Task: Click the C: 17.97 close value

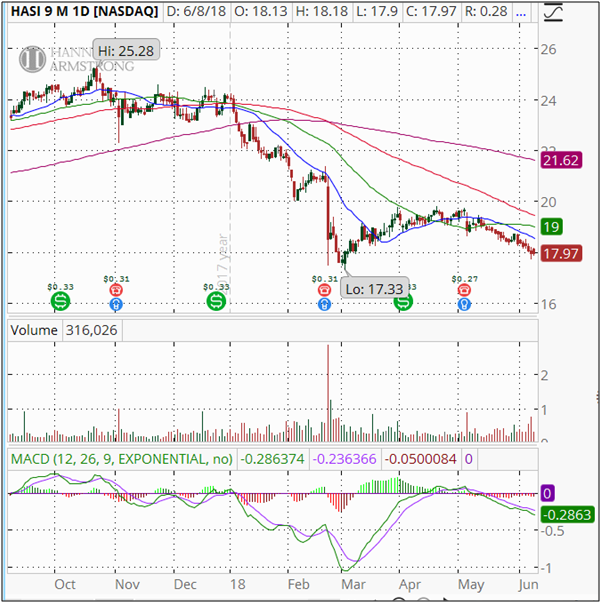Action: pyautogui.click(x=431, y=12)
